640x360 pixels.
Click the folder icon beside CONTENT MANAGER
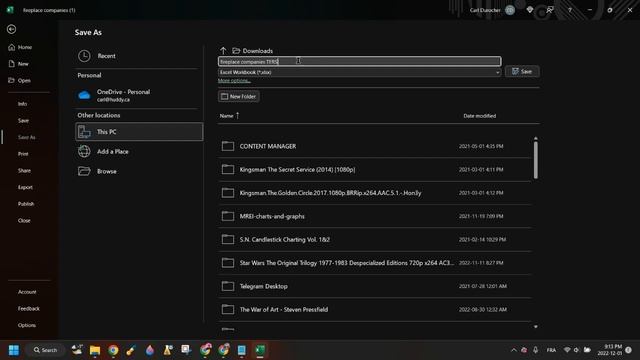pos(228,146)
